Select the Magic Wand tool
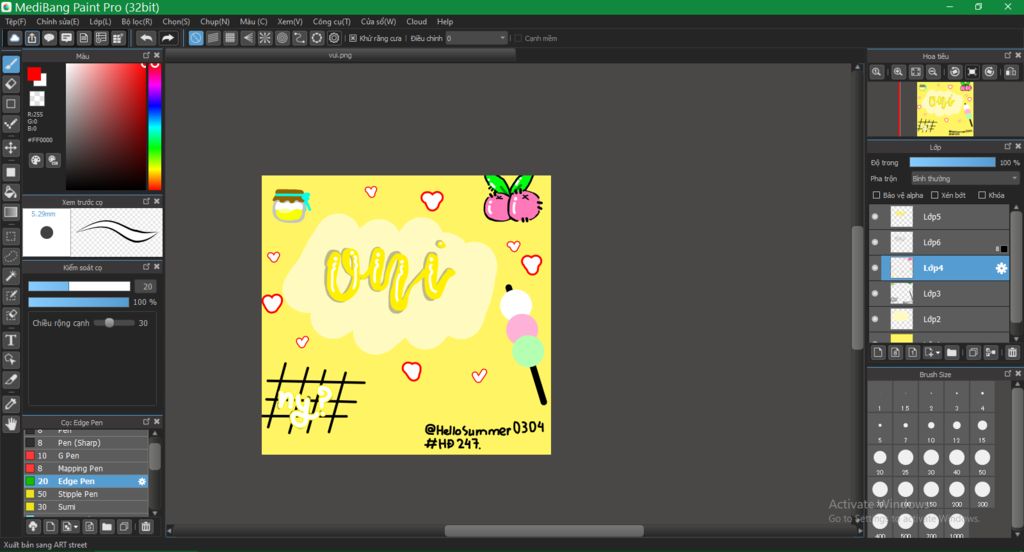The image size is (1024, 552). [11, 276]
